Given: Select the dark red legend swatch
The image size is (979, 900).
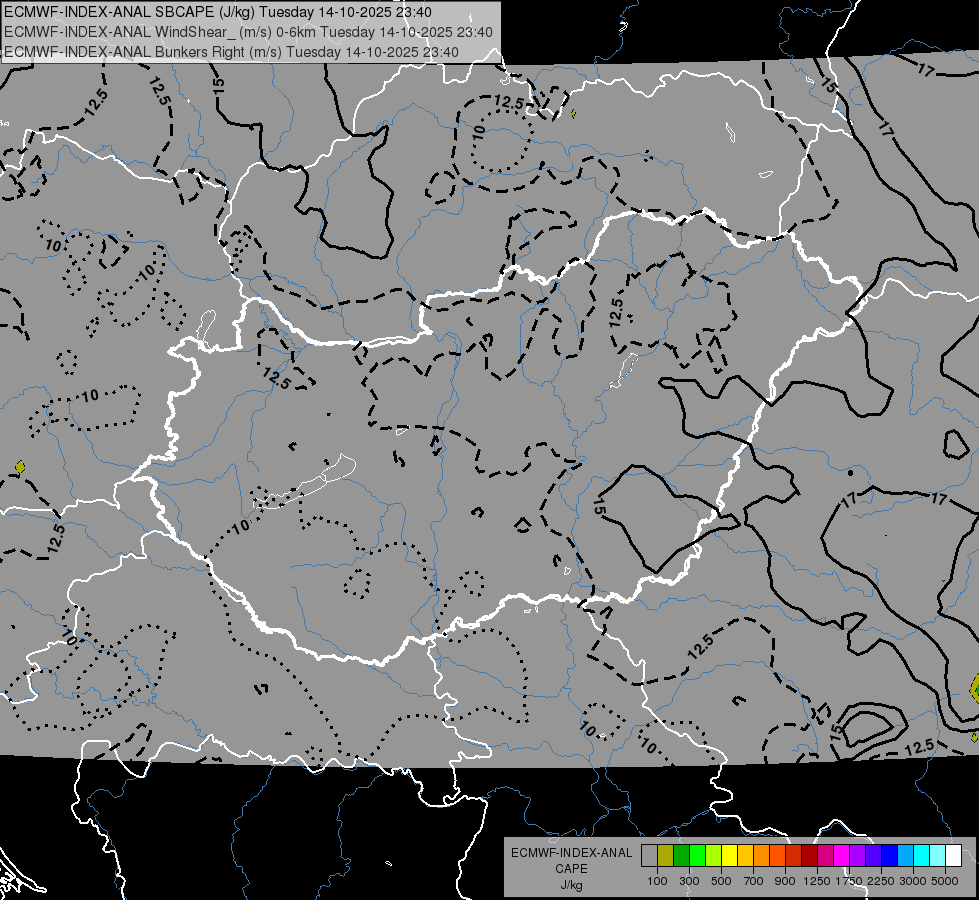Looking at the screenshot, I should pyautogui.click(x=809, y=855).
